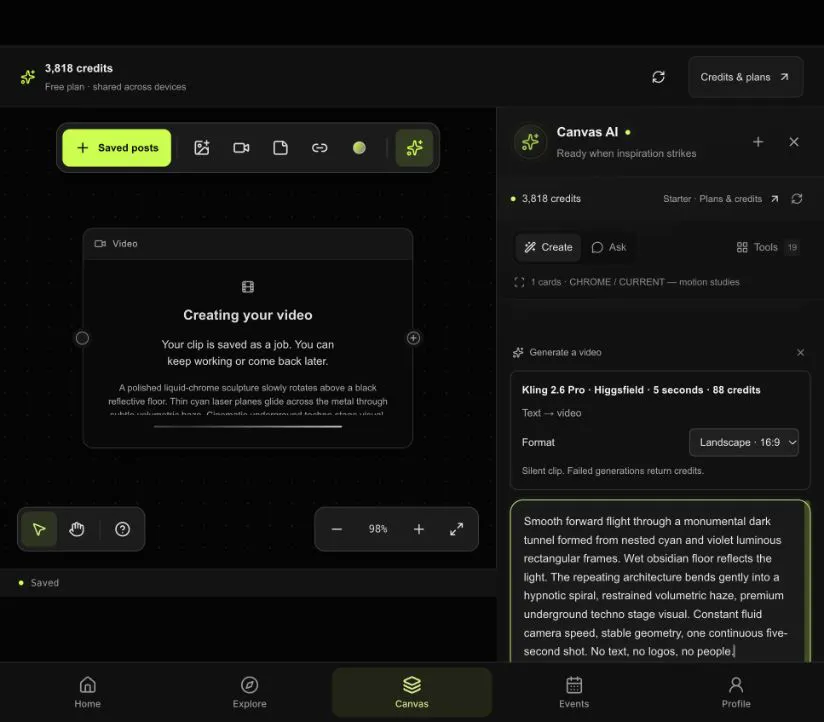Start a new Canvas AI chat with plus
The width and height of the screenshot is (824, 722).
point(758,142)
